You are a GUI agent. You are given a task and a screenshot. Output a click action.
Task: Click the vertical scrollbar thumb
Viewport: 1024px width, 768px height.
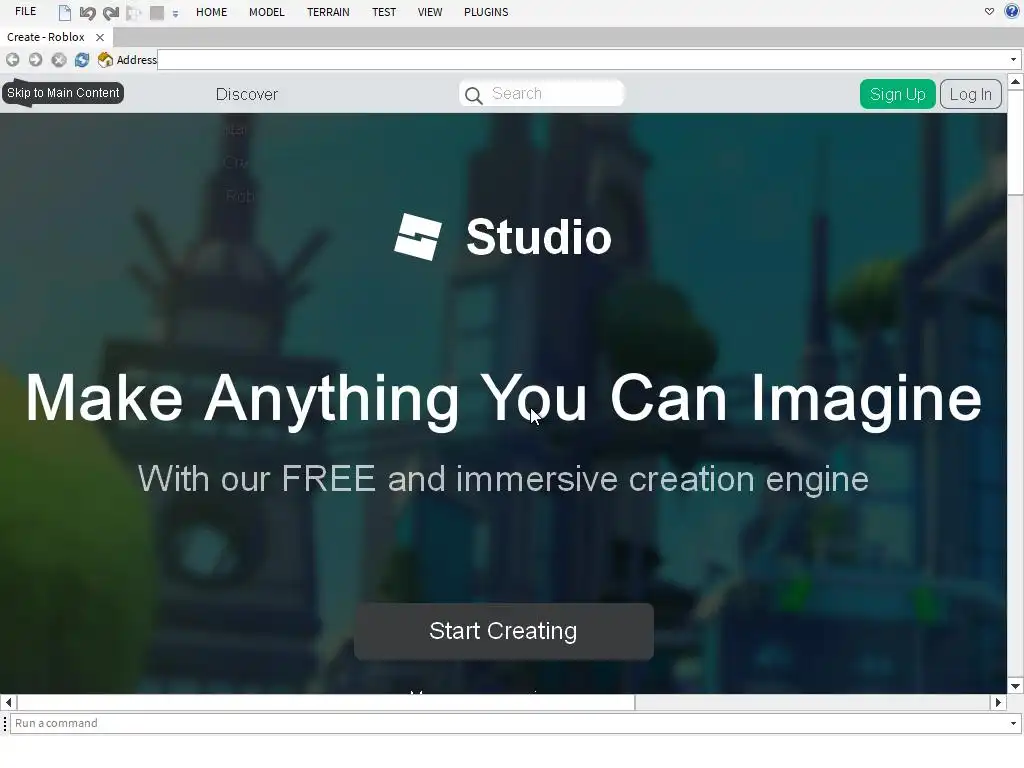[x=1015, y=142]
